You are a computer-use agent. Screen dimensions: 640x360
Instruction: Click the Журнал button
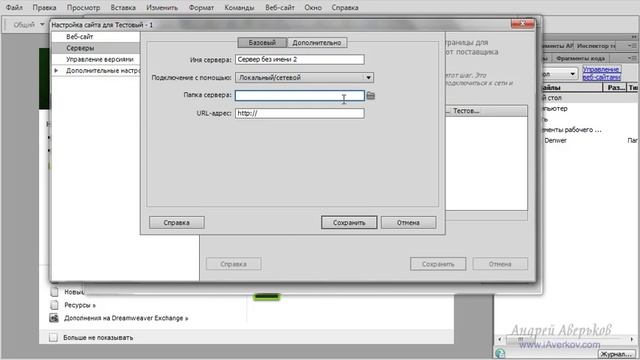[x=617, y=354]
